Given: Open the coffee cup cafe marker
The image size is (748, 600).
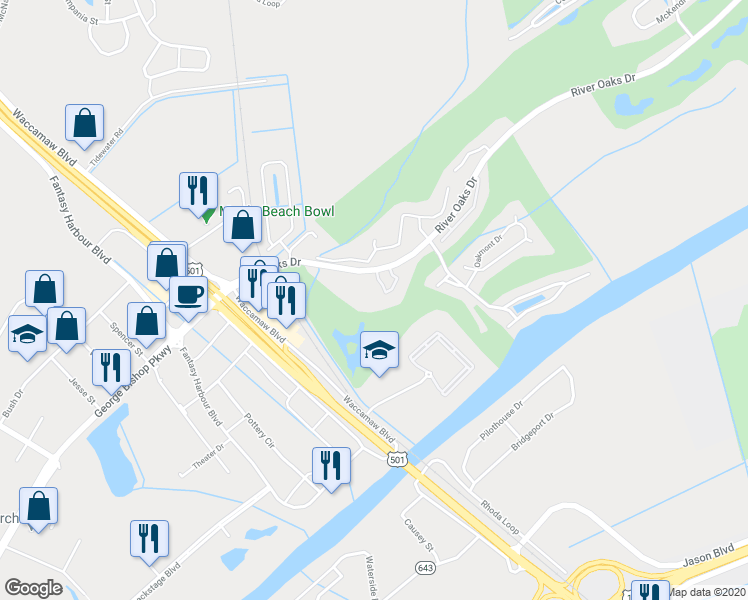Looking at the screenshot, I should (x=188, y=298).
